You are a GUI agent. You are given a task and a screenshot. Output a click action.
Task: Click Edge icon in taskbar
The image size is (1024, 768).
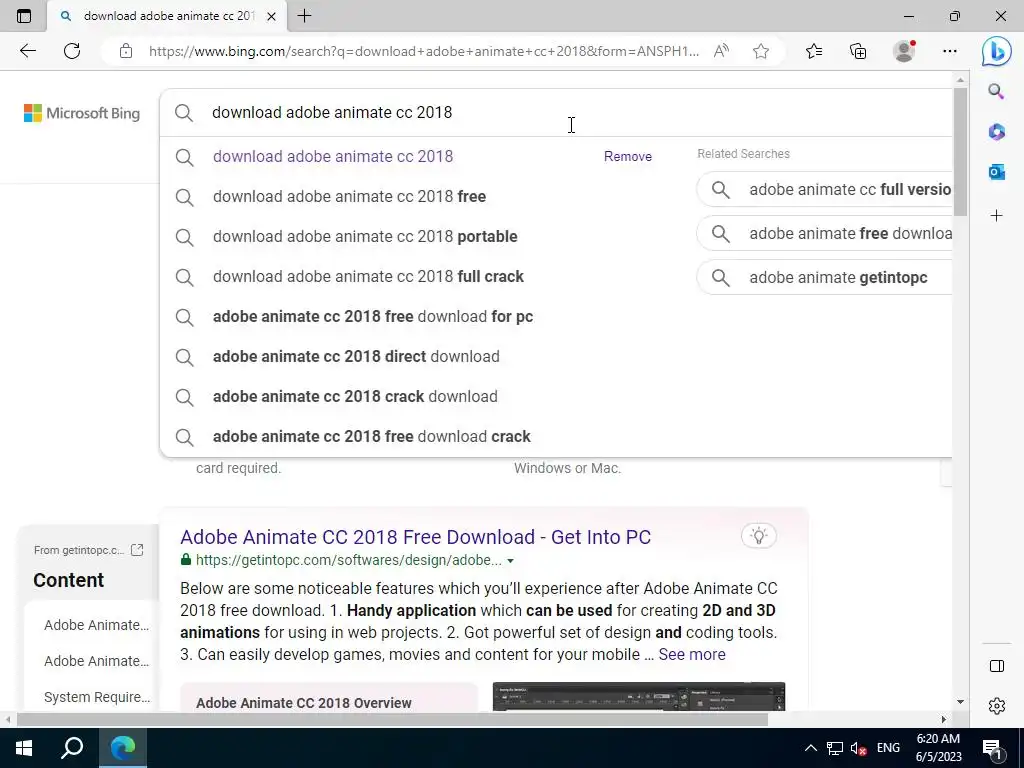coord(123,748)
